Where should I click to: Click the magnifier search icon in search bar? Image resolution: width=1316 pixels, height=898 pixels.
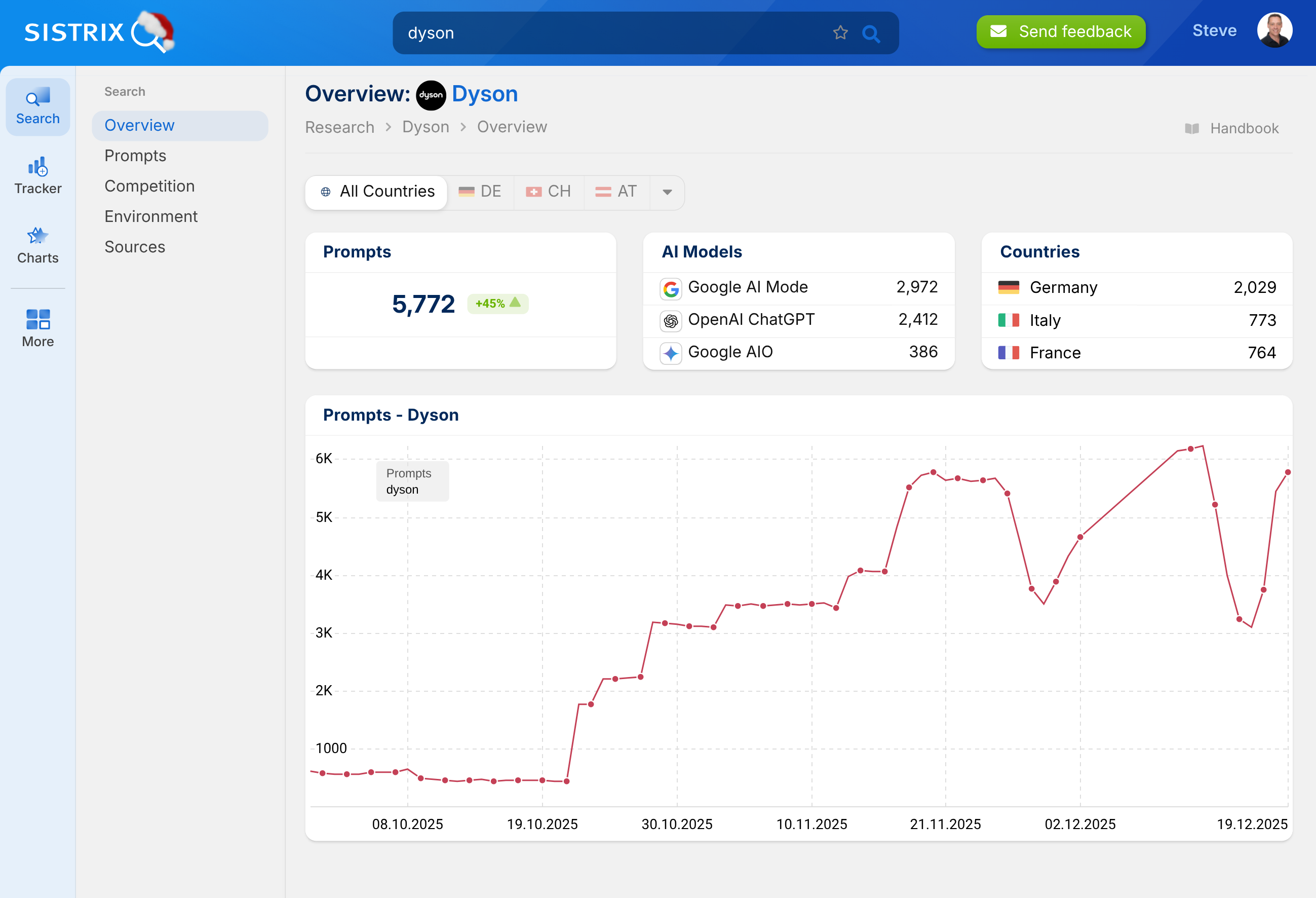[x=870, y=33]
